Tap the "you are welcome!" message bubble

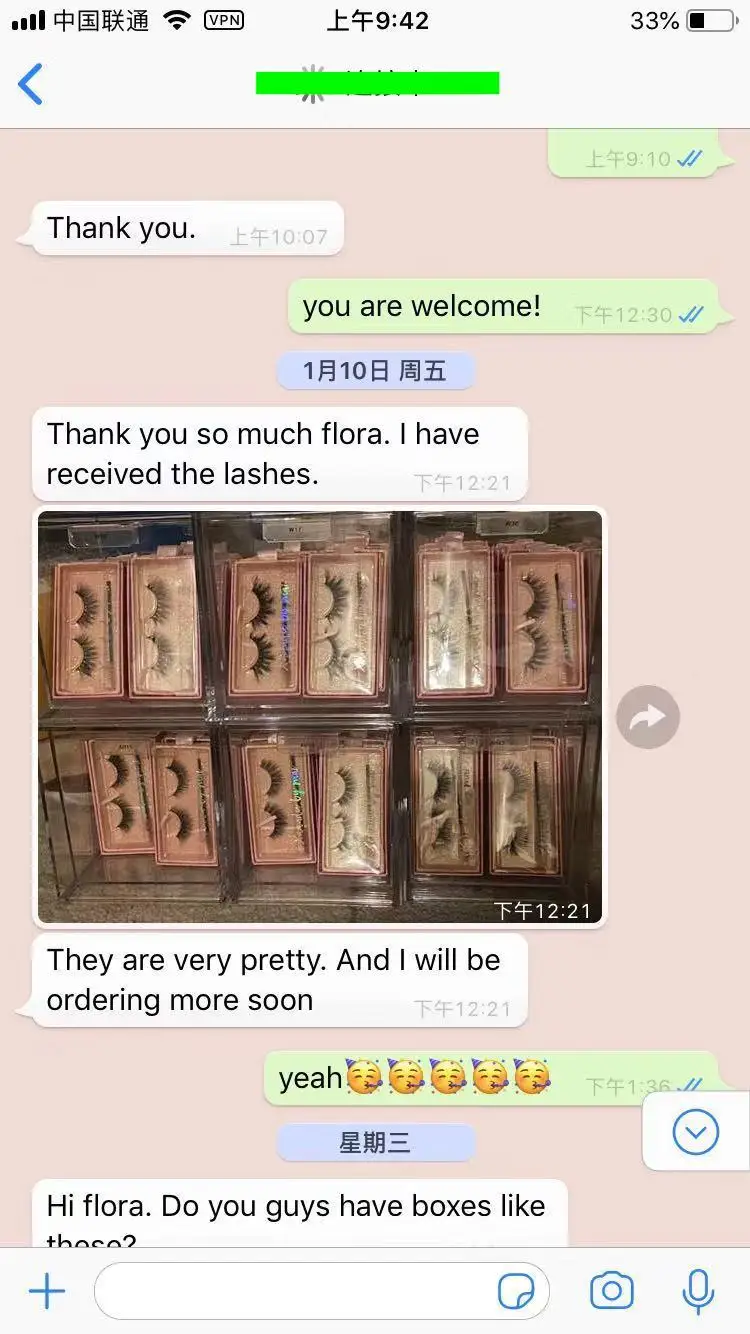pyautogui.click(x=505, y=306)
